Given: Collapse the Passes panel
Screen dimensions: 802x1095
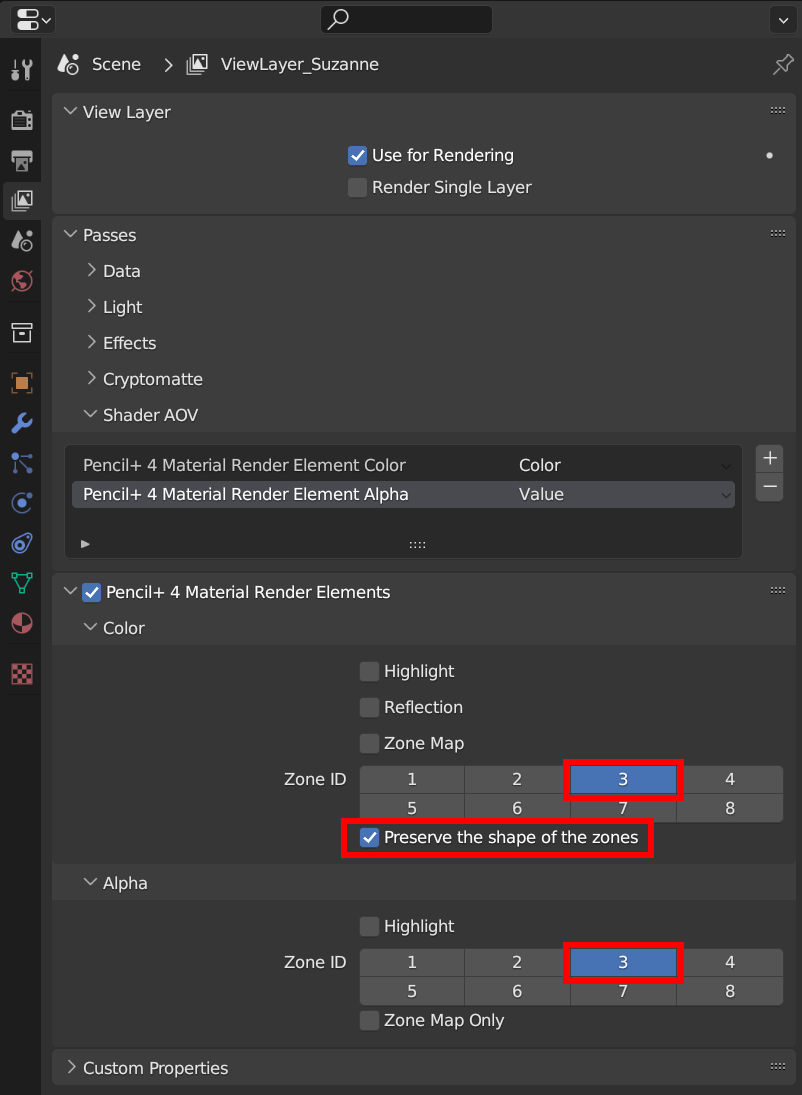Looking at the screenshot, I should point(70,234).
